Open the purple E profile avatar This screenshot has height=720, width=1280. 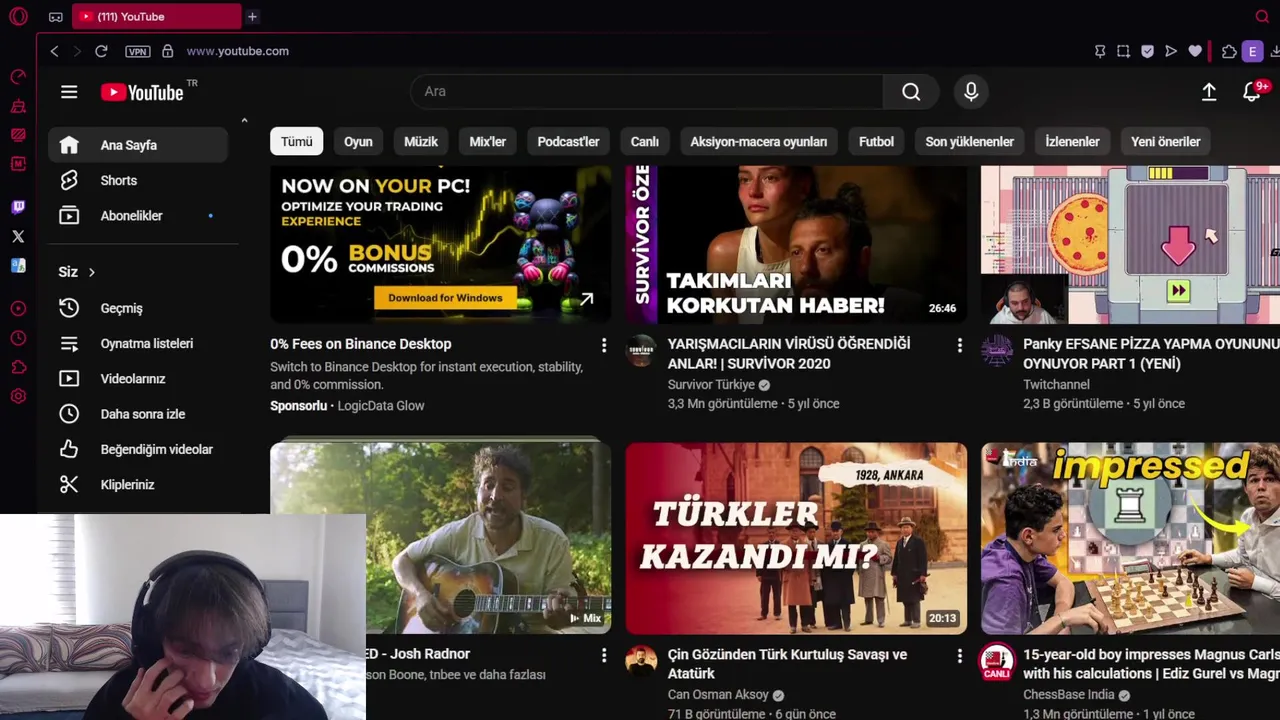tap(1252, 51)
